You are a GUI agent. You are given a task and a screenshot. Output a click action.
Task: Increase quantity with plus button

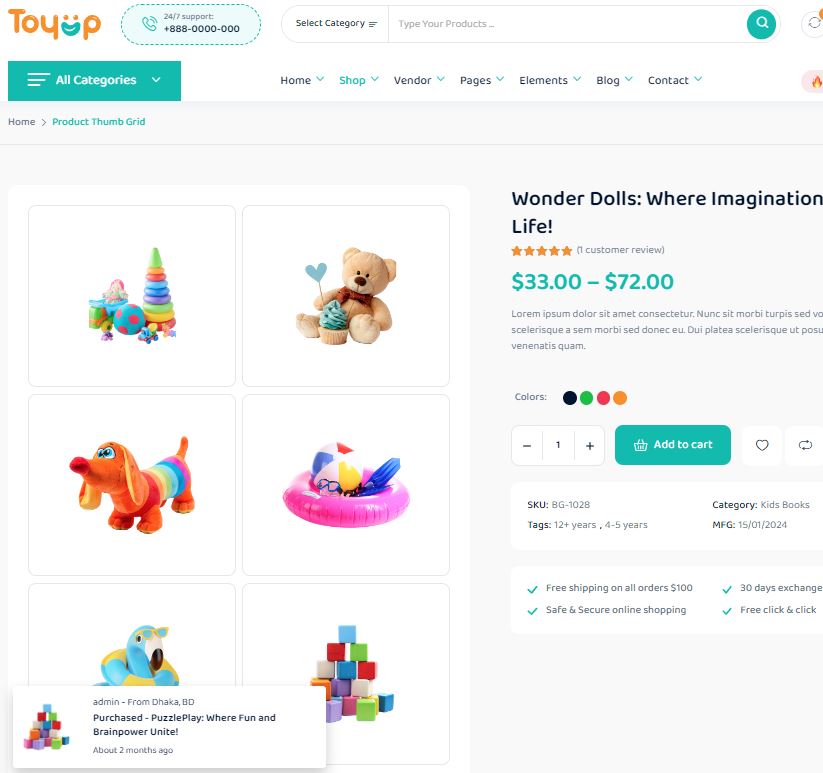589,446
